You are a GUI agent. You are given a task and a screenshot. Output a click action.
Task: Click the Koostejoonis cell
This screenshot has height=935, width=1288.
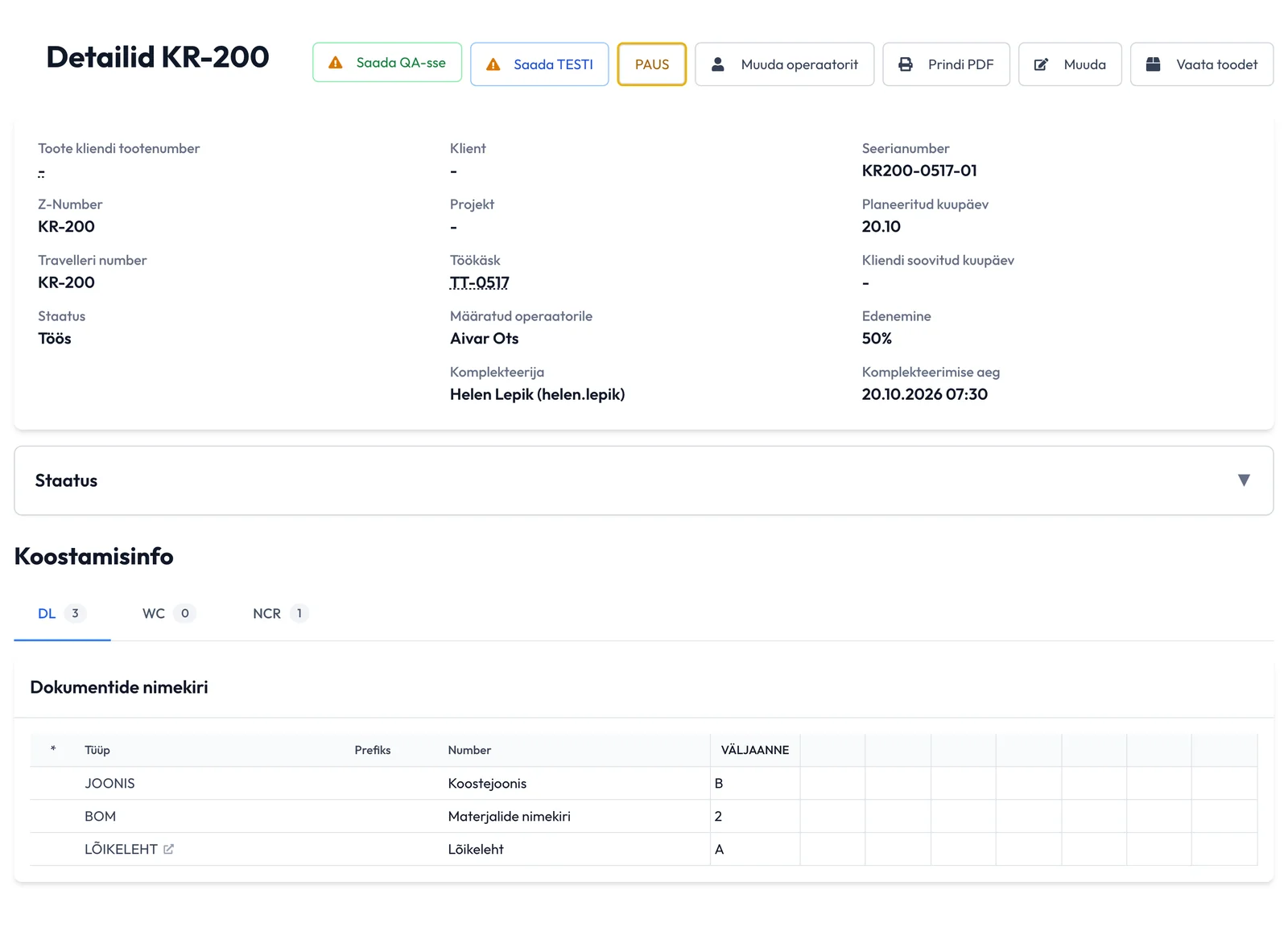tap(487, 784)
